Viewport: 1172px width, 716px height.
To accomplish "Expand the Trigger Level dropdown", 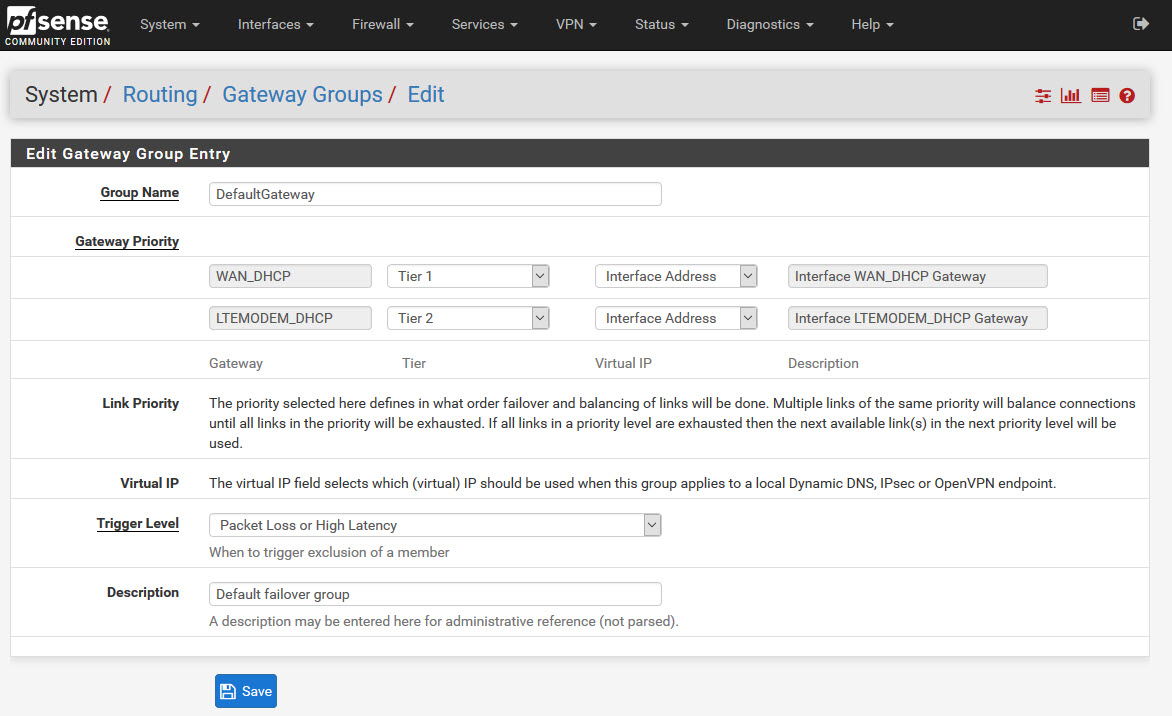I will [435, 525].
